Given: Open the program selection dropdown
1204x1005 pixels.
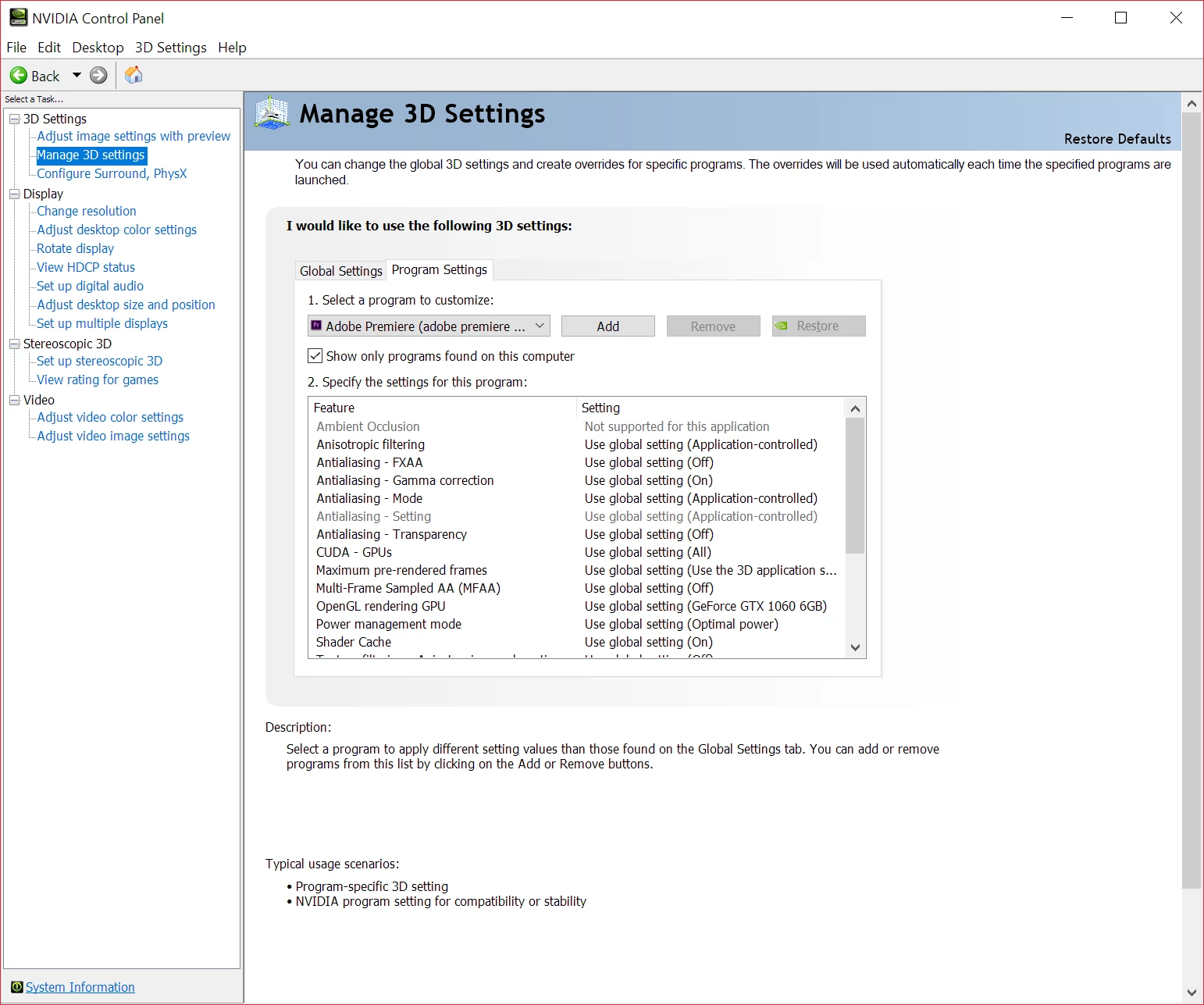Looking at the screenshot, I should pos(429,326).
